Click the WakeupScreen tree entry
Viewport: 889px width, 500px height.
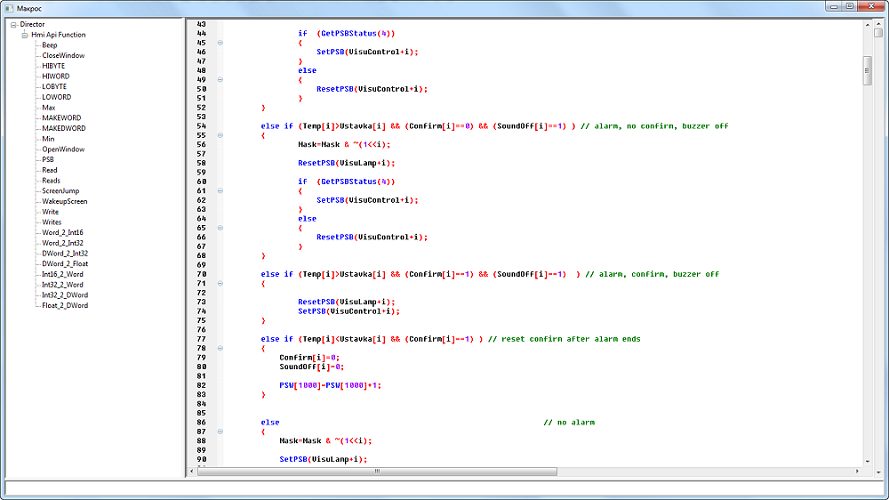pyautogui.click(x=64, y=201)
